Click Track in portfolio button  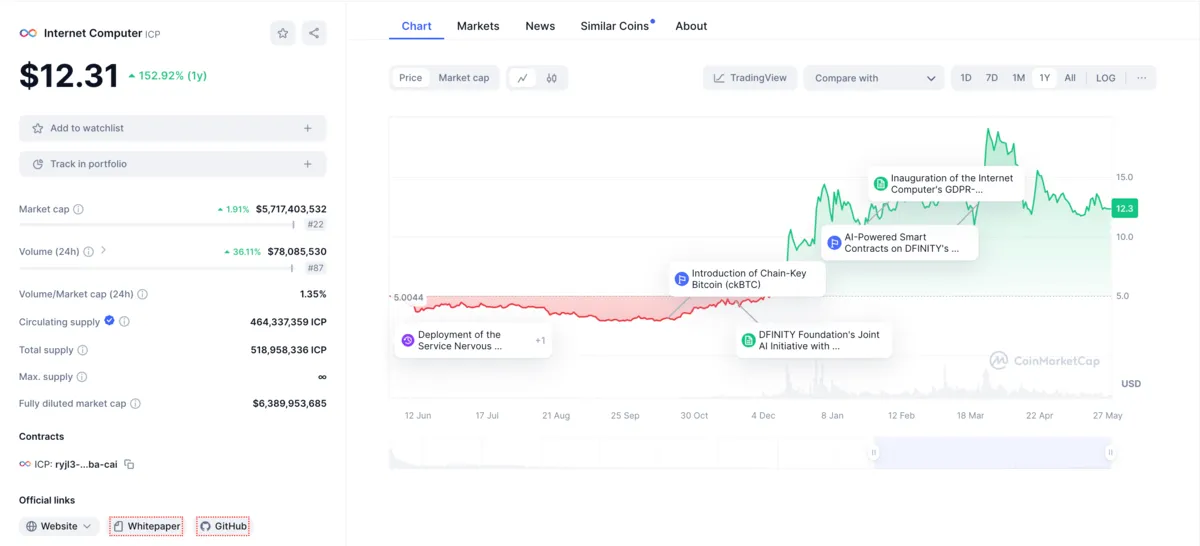[x=172, y=164]
